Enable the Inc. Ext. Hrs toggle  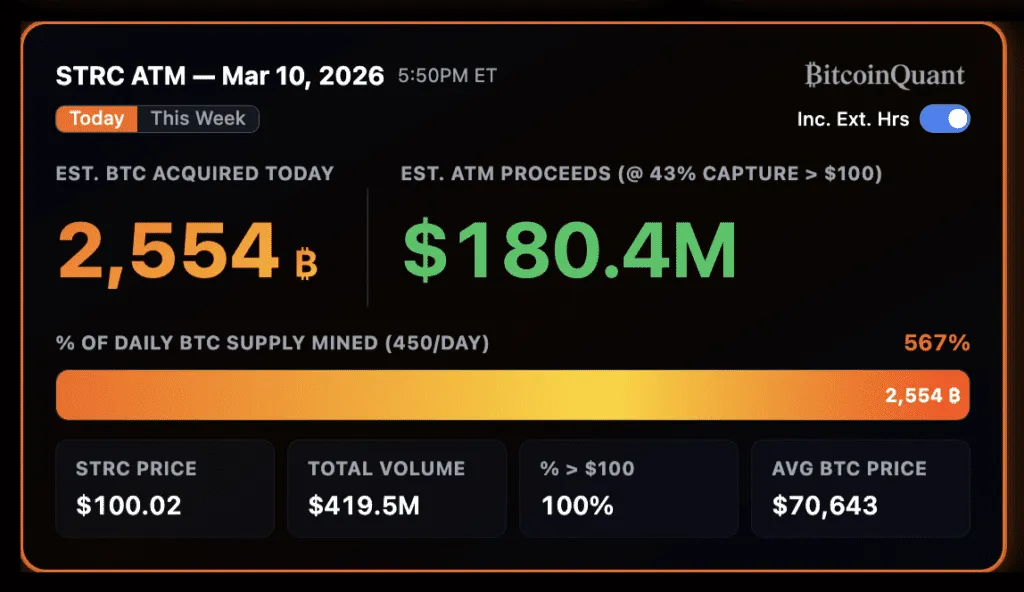click(944, 119)
